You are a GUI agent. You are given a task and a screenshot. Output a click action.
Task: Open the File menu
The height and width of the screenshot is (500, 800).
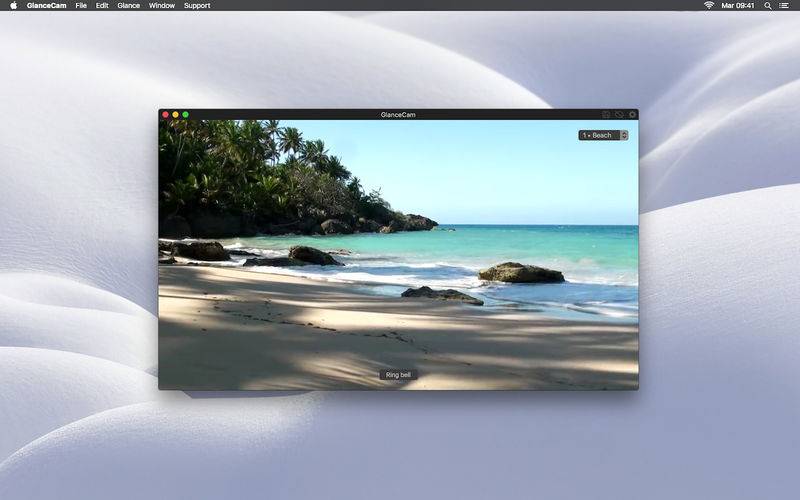(x=81, y=6)
